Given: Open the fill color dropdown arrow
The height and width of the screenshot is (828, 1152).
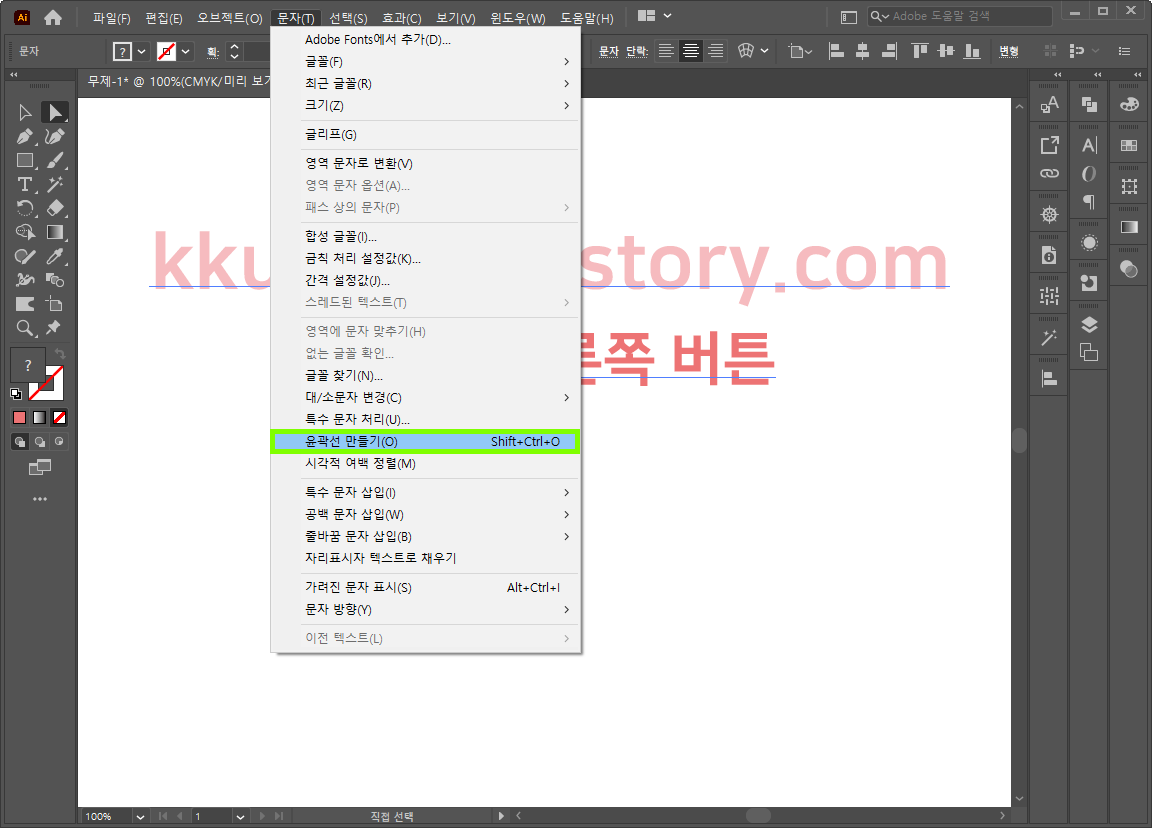Looking at the screenshot, I should click(x=141, y=51).
